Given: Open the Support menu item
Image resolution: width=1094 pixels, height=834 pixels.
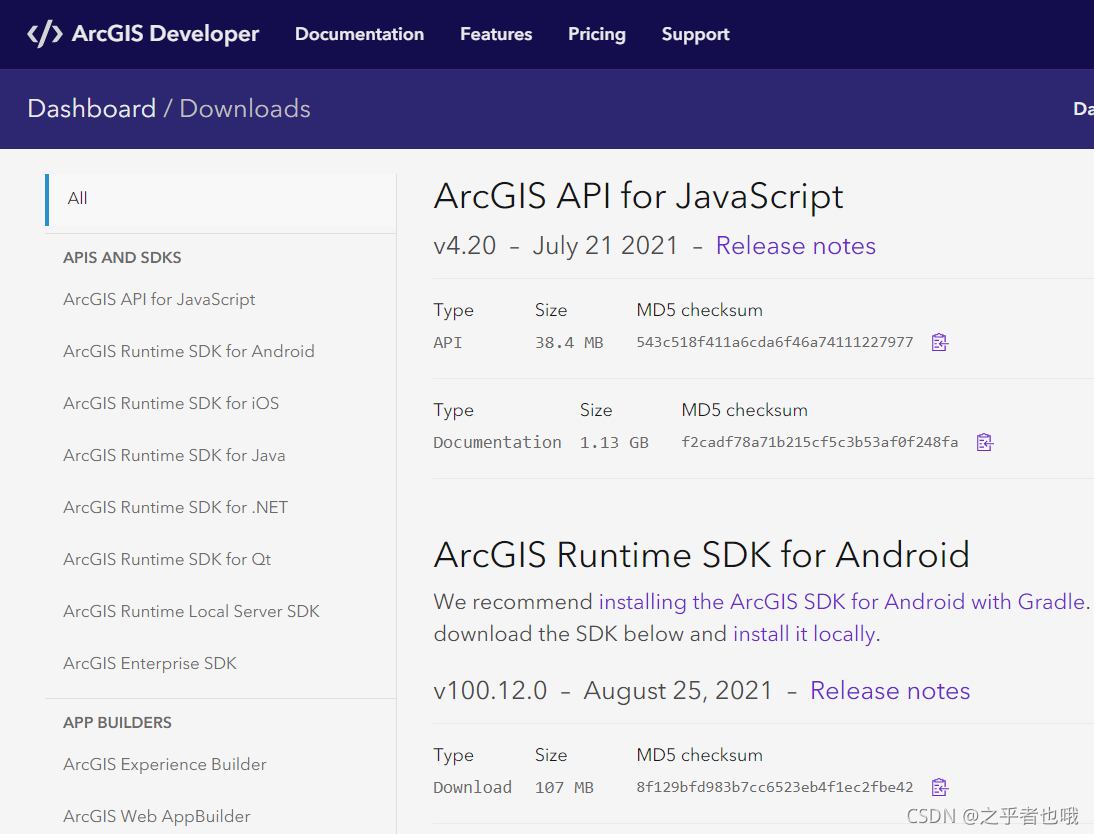Looking at the screenshot, I should [696, 34].
